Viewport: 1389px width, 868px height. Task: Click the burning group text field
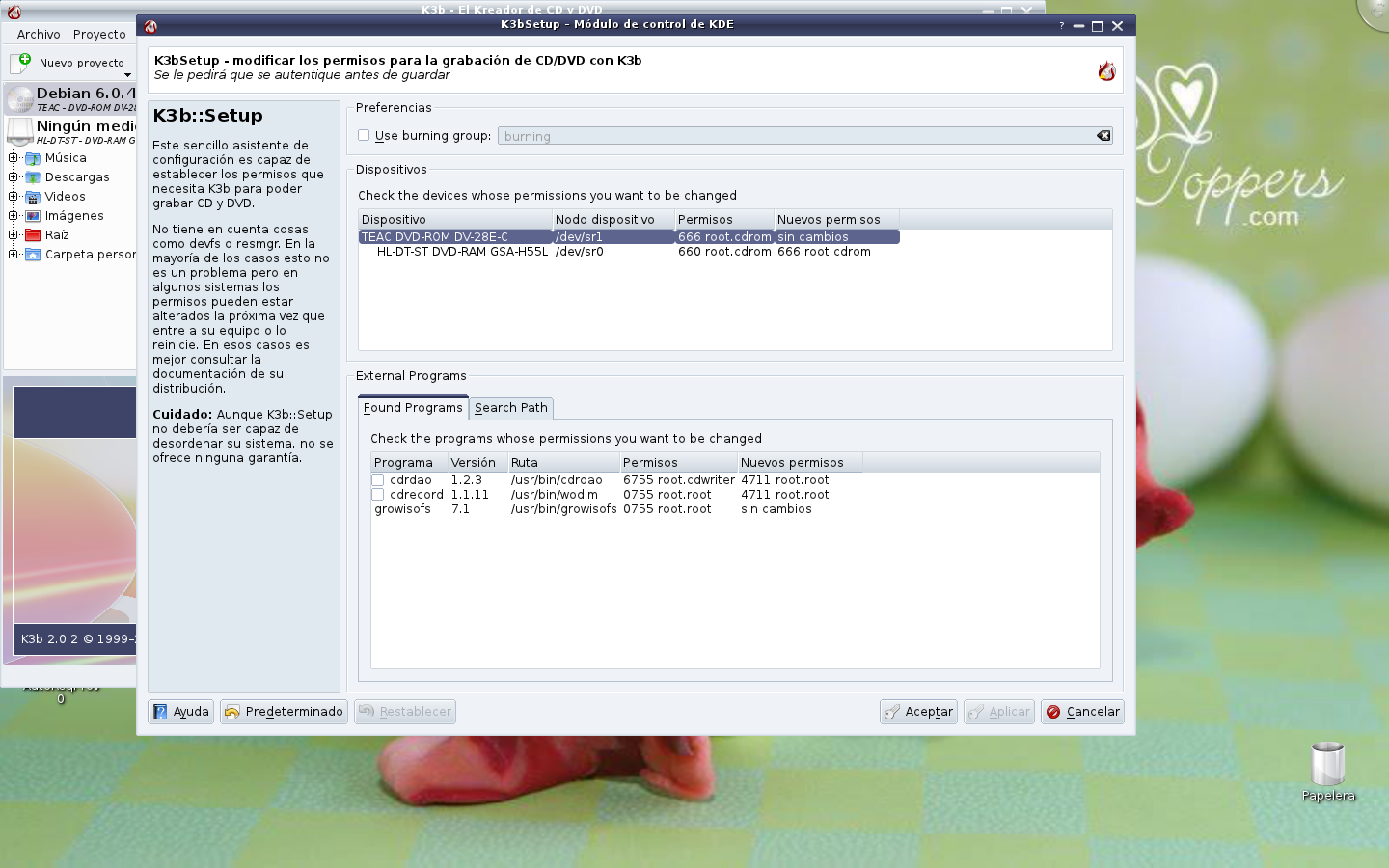(796, 136)
